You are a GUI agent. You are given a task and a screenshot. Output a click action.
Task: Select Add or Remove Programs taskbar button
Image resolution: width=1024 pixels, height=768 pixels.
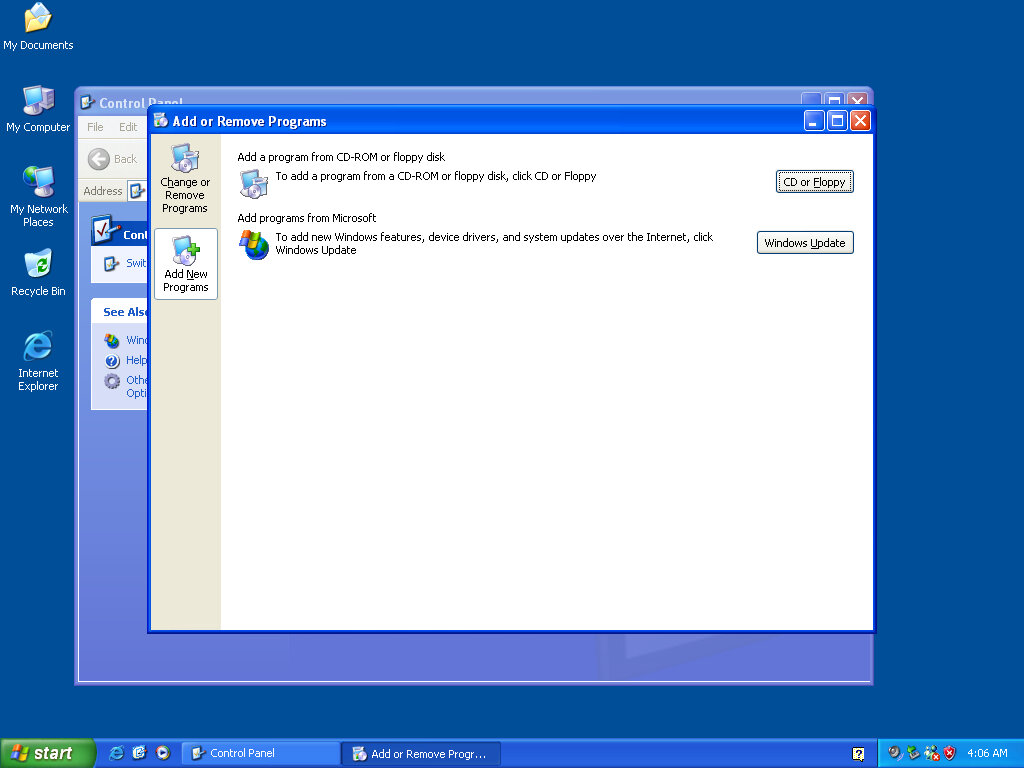420,754
